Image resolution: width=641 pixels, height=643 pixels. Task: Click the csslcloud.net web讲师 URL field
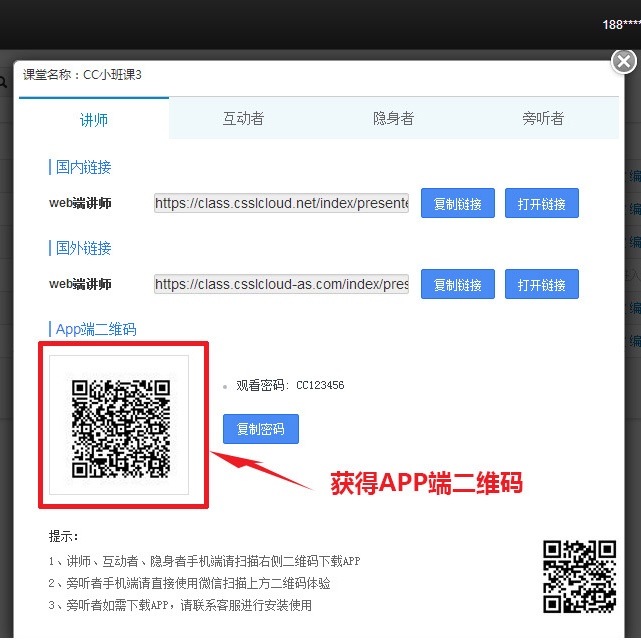coord(281,204)
